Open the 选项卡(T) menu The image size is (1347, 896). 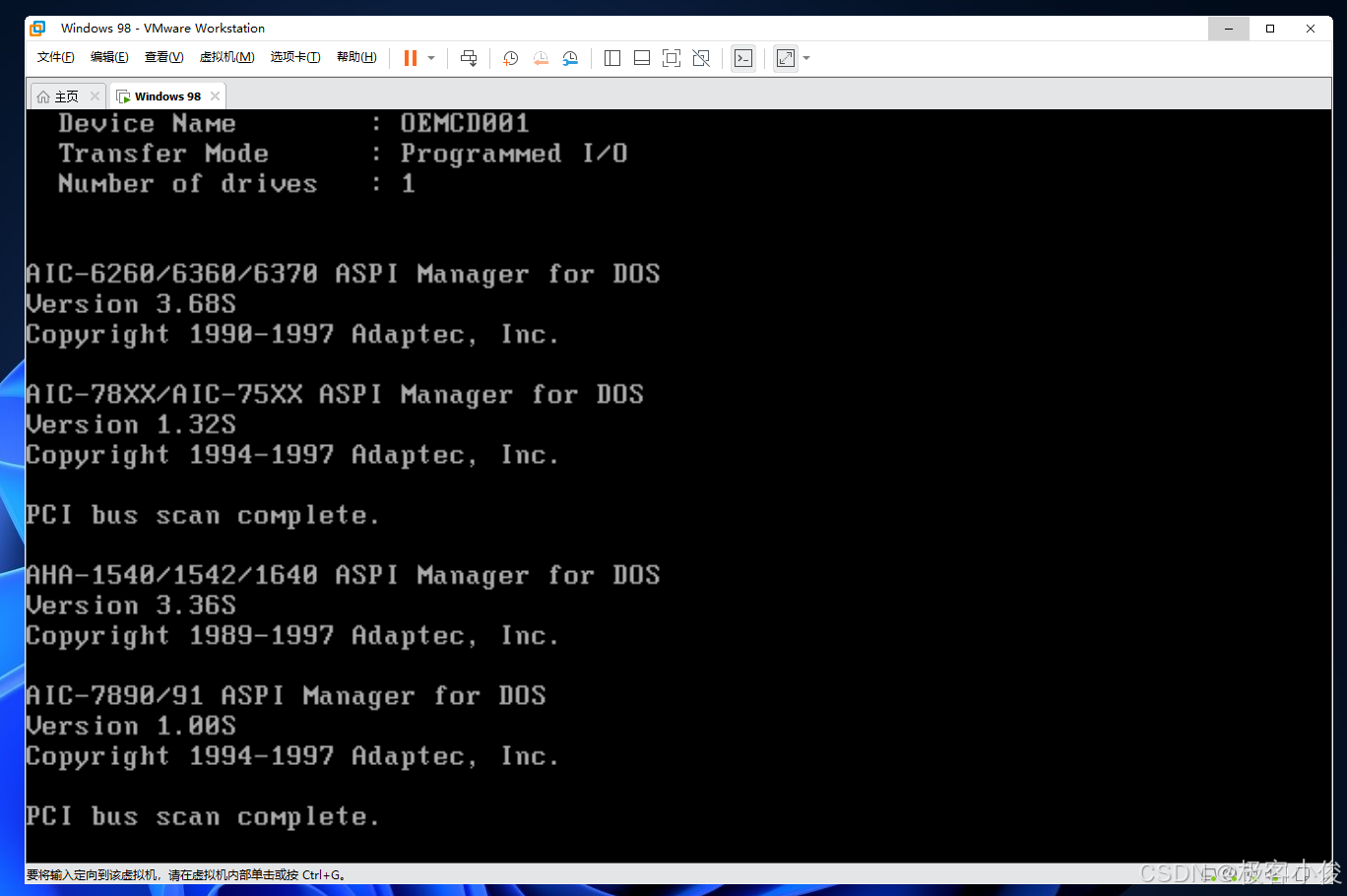click(x=295, y=57)
